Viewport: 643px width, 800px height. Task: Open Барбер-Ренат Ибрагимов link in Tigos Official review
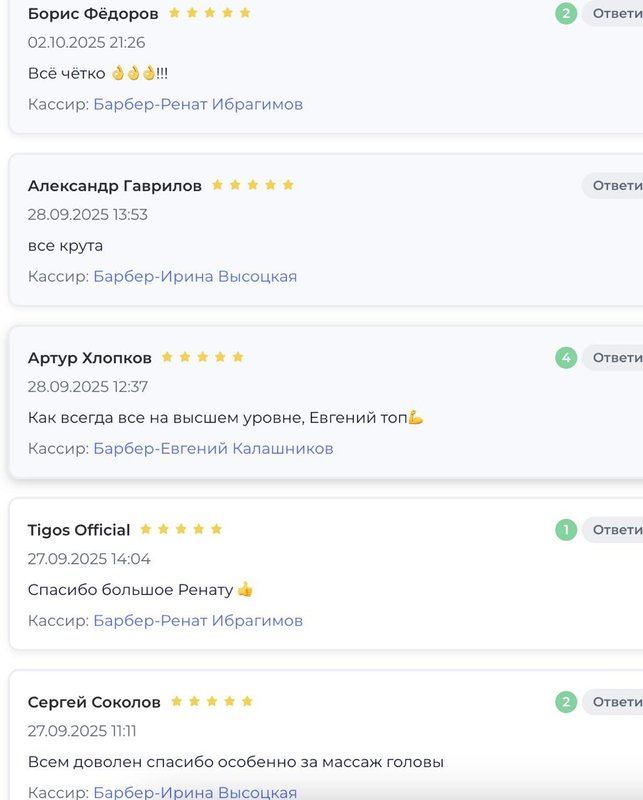click(x=198, y=620)
